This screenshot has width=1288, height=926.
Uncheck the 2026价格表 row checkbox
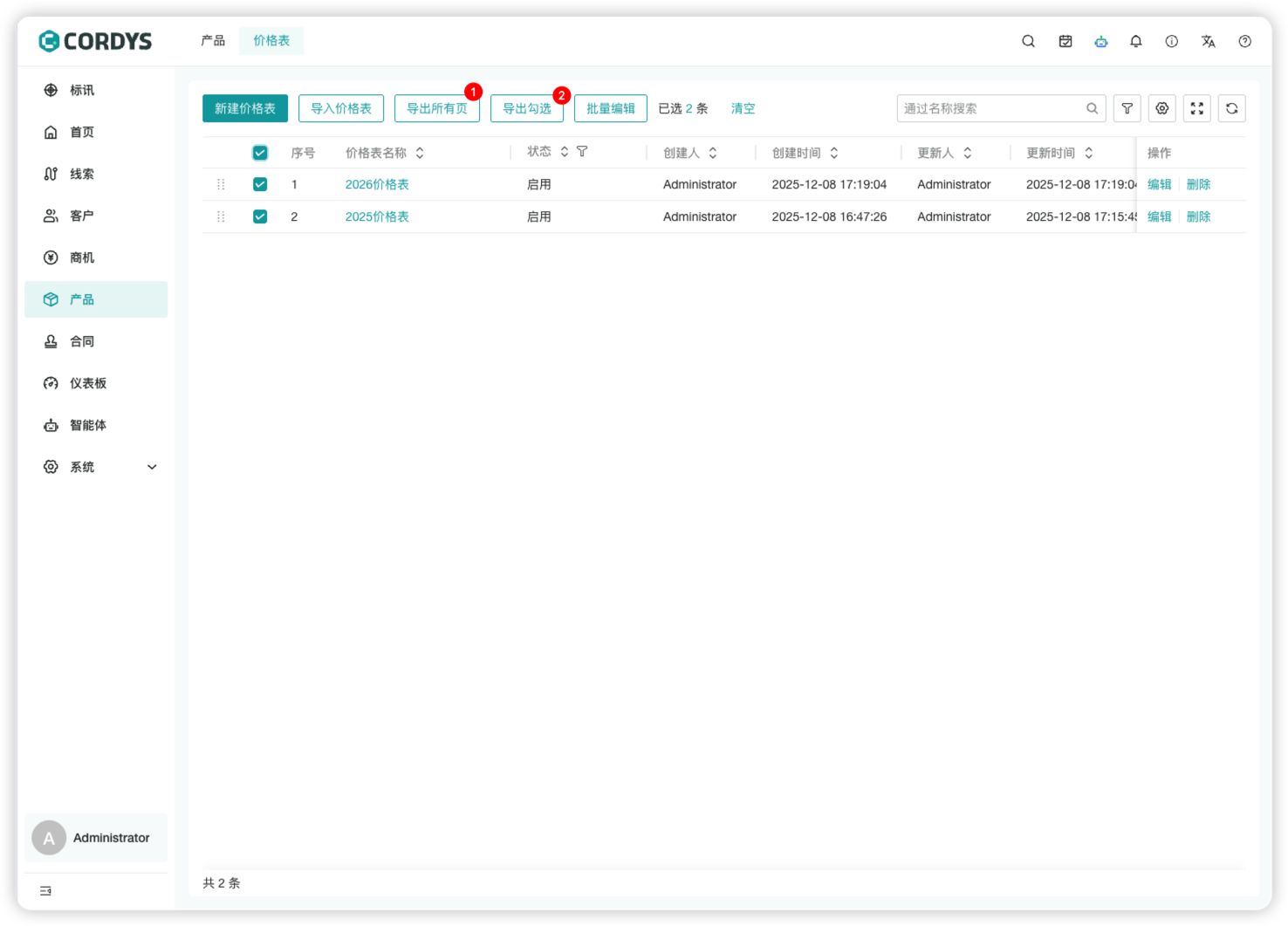(x=260, y=184)
